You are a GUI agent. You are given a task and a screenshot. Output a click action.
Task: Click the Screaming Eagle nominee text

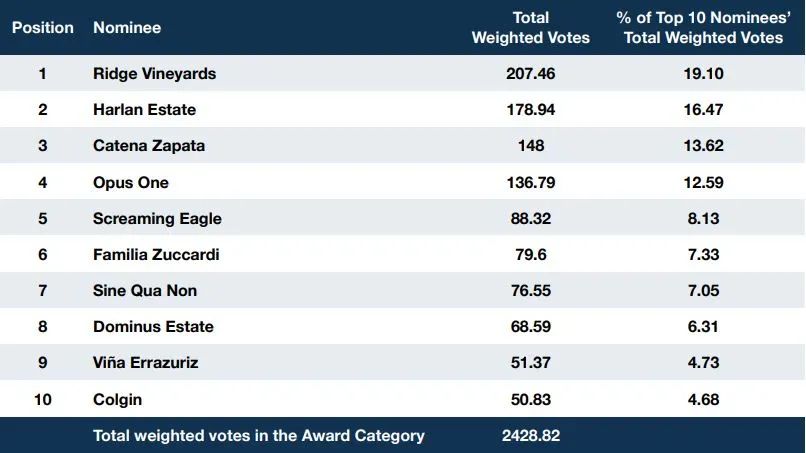coord(157,219)
